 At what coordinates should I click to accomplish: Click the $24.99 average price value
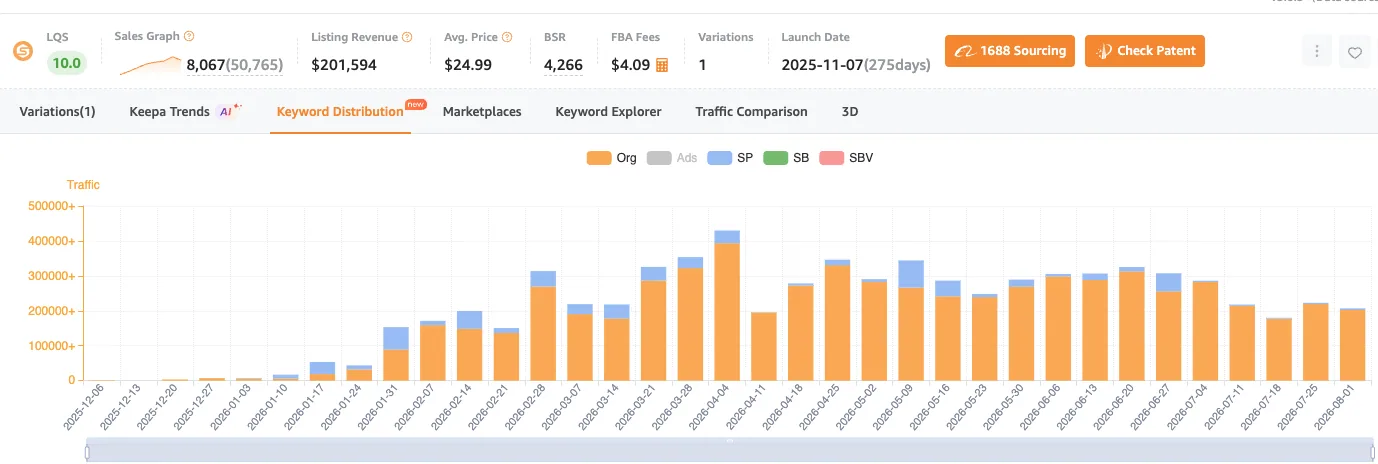pos(468,65)
